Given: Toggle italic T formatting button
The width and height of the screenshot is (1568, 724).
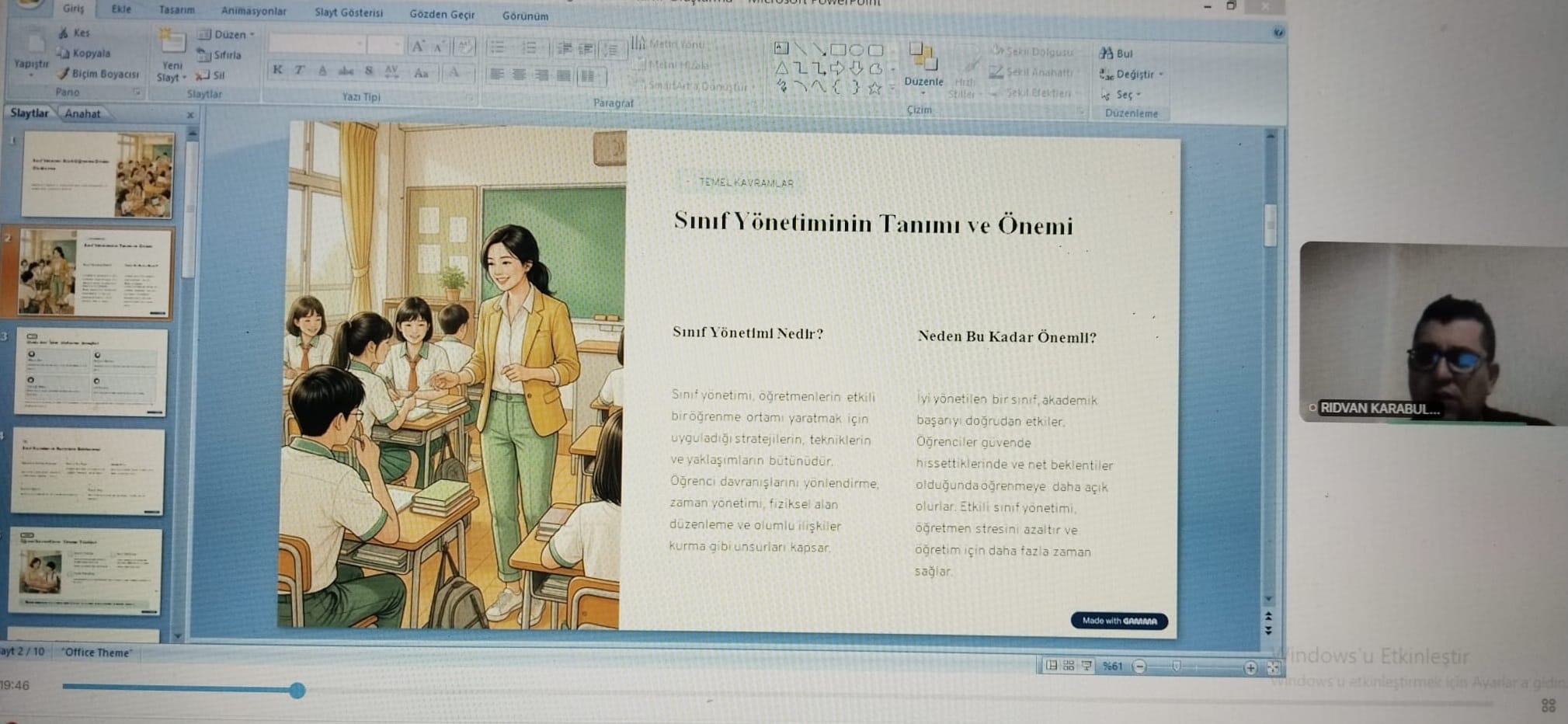Looking at the screenshot, I should (x=299, y=70).
